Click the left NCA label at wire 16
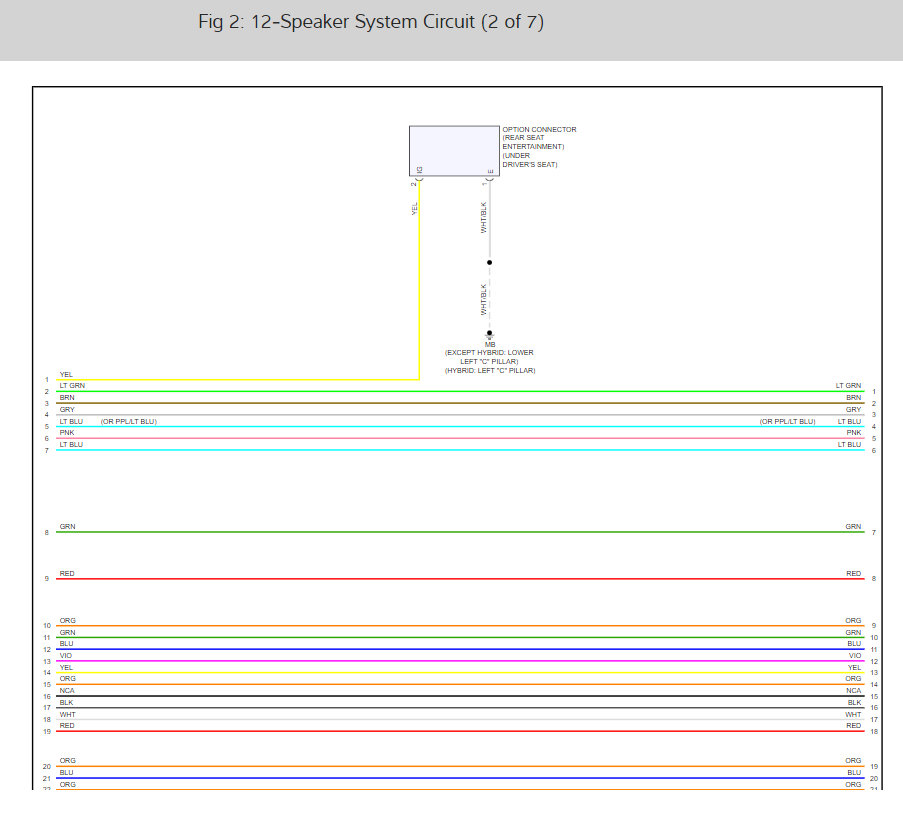903x813 pixels. (x=67, y=691)
